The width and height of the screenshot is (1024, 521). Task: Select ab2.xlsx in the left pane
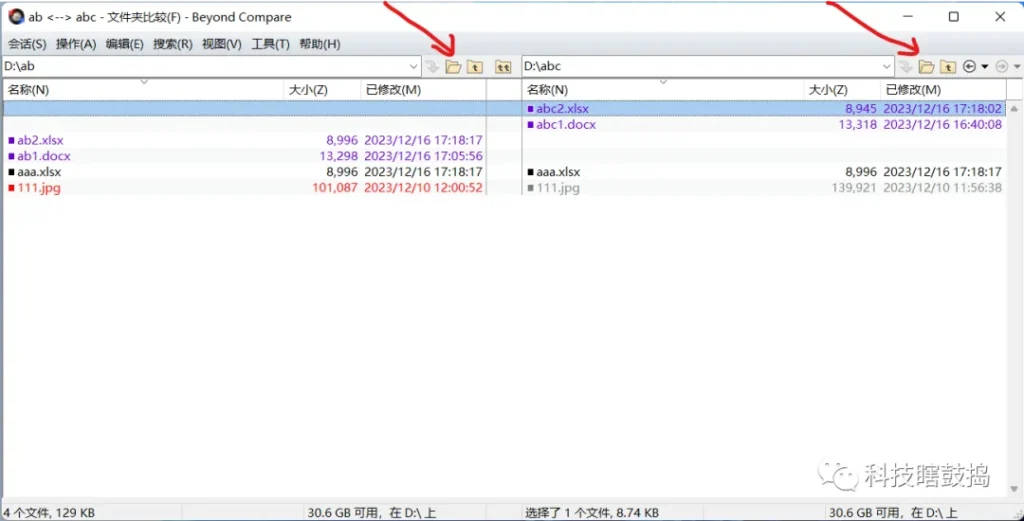click(40, 140)
